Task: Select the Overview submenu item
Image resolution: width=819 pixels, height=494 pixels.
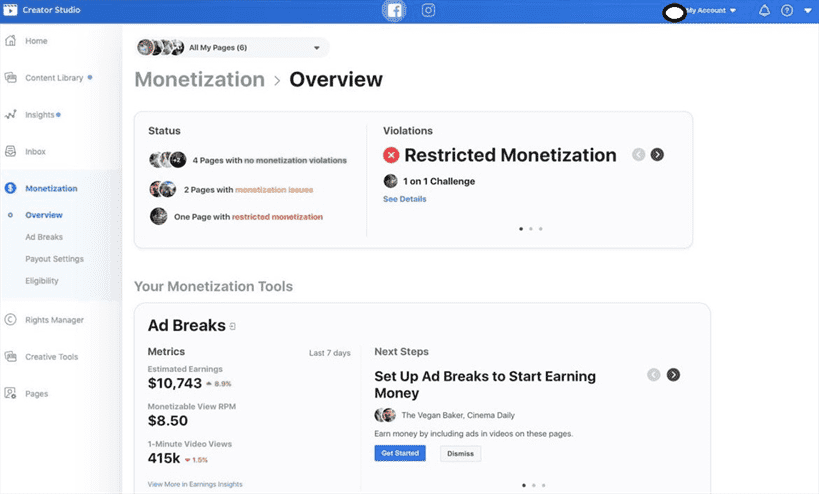Action: coord(44,215)
